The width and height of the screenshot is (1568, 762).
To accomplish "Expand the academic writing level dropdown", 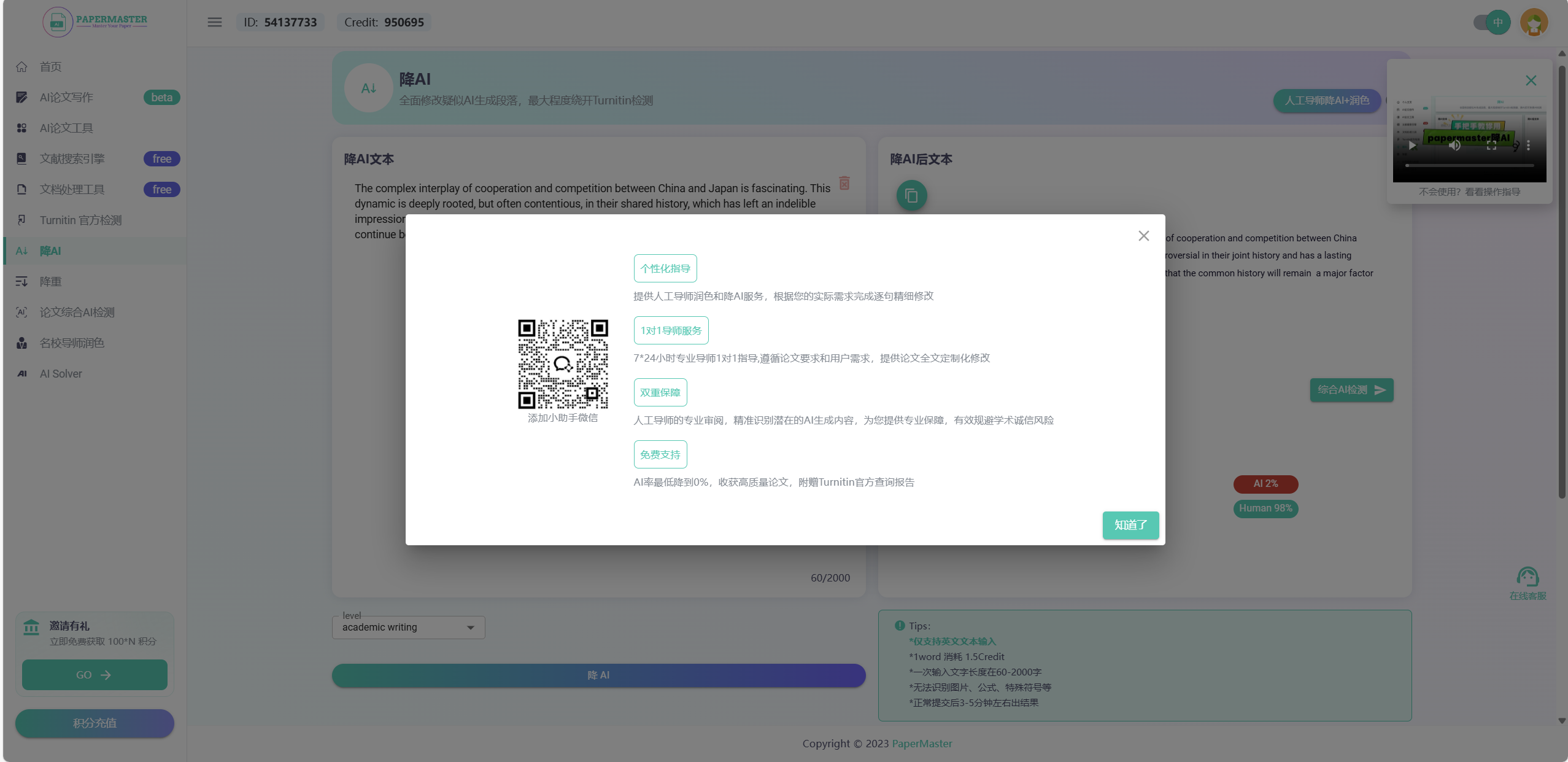I will pyautogui.click(x=408, y=628).
